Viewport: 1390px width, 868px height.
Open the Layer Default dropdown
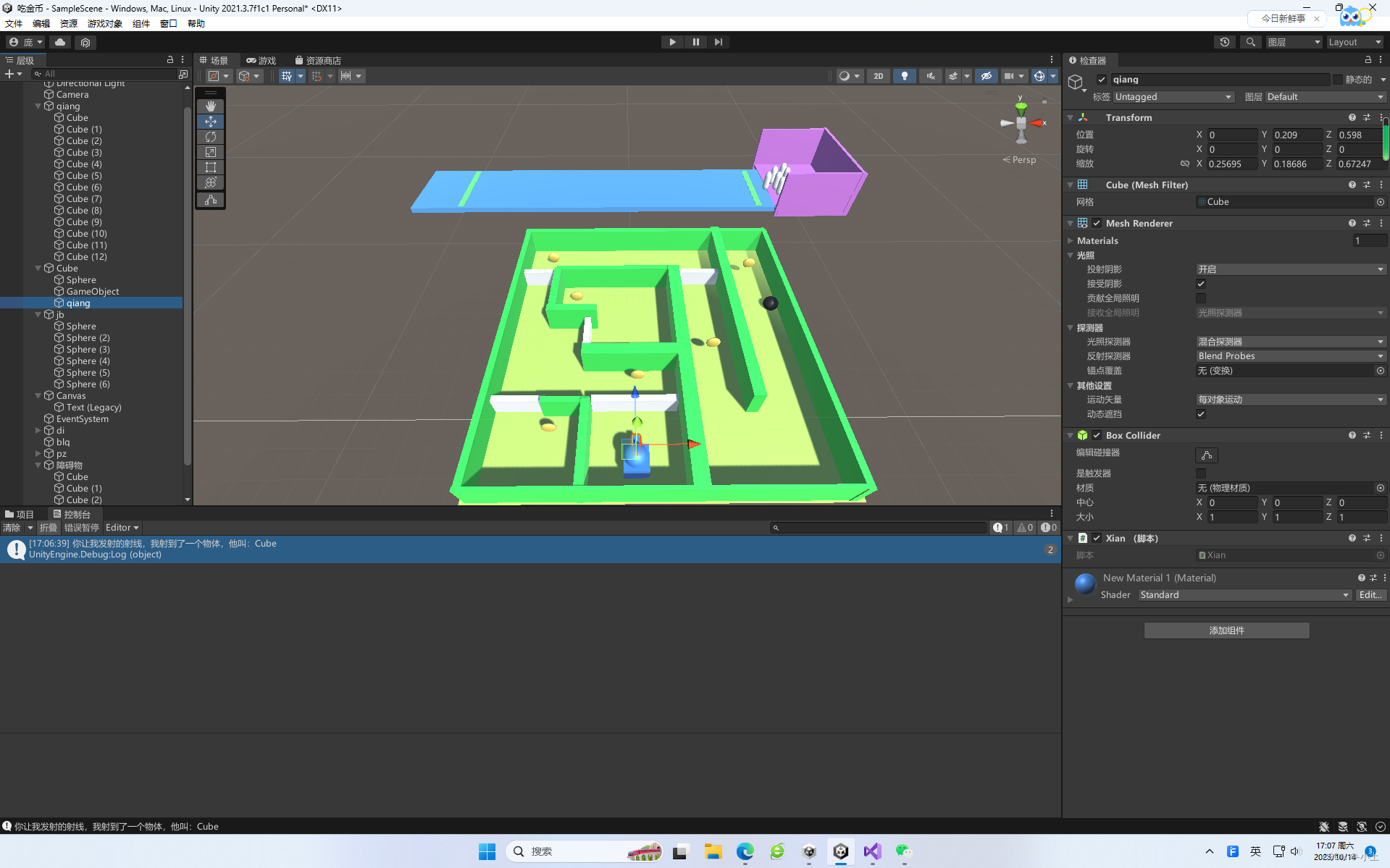coord(1325,97)
